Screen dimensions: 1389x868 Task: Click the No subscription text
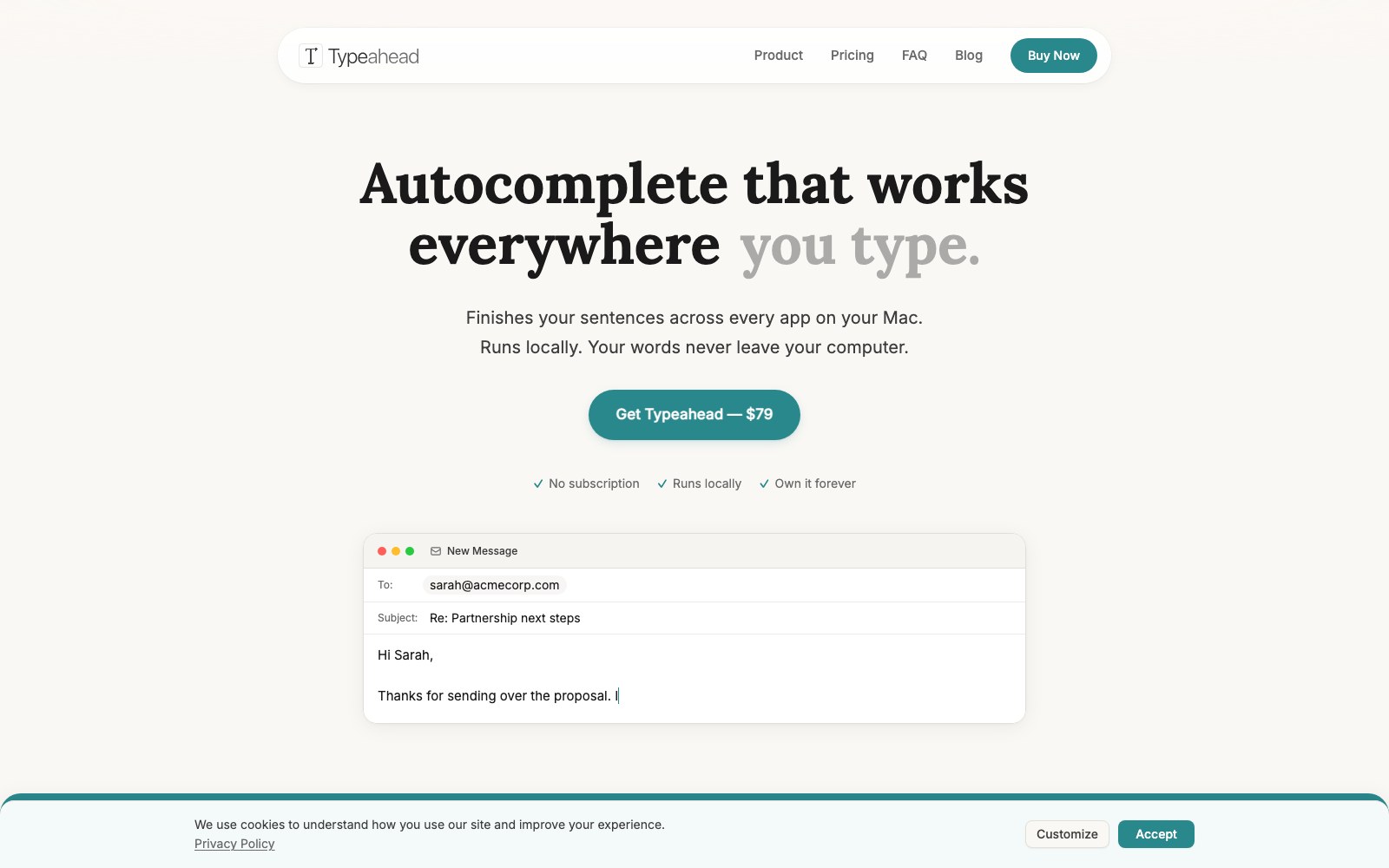(594, 483)
